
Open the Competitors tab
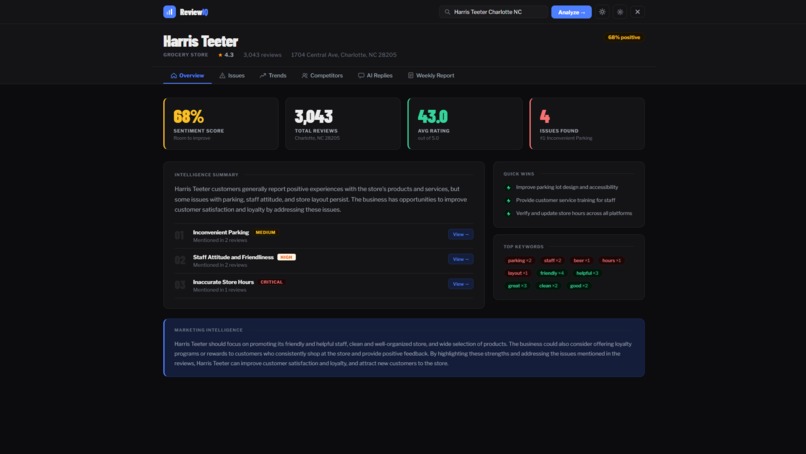[x=322, y=76]
